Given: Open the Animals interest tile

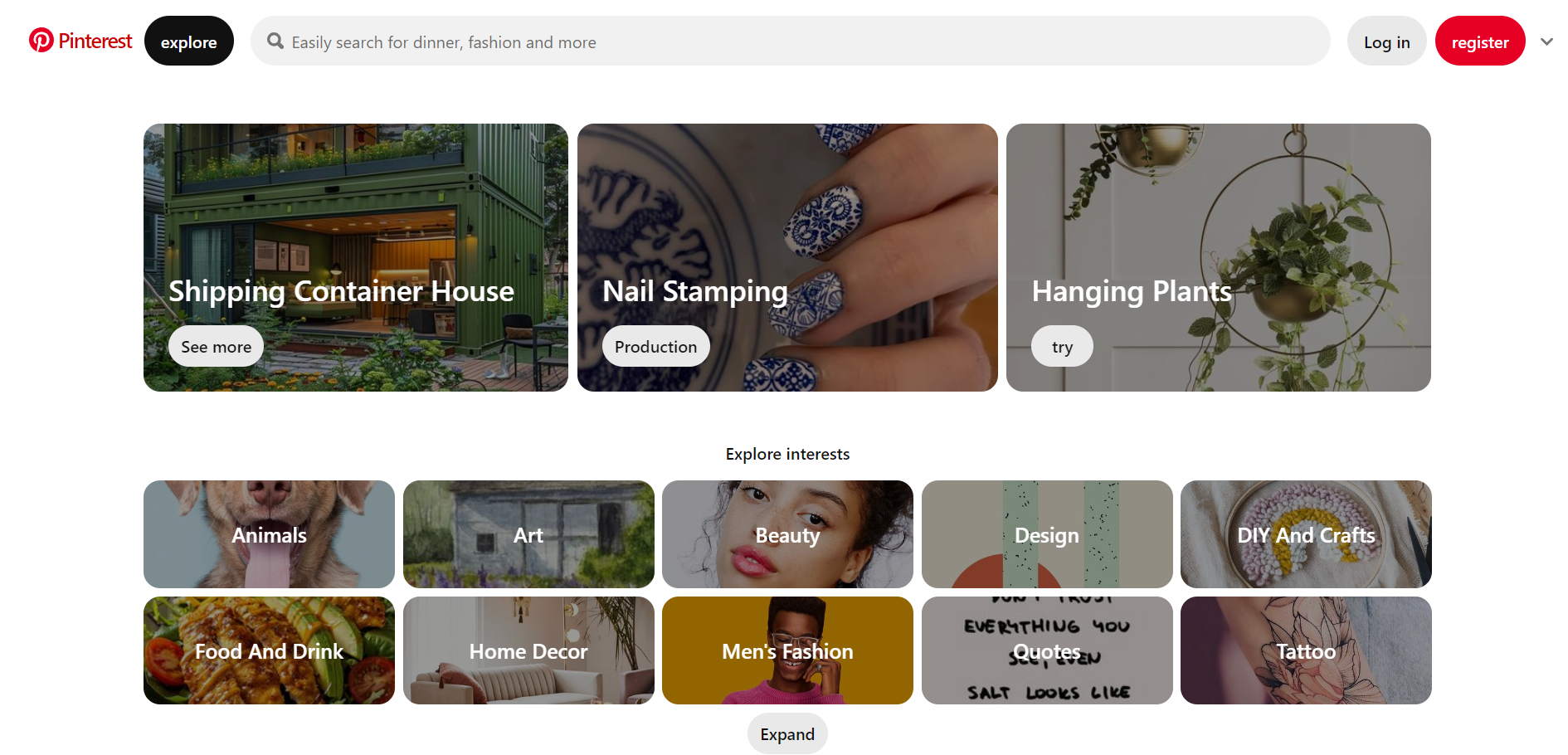Looking at the screenshot, I should point(269,534).
